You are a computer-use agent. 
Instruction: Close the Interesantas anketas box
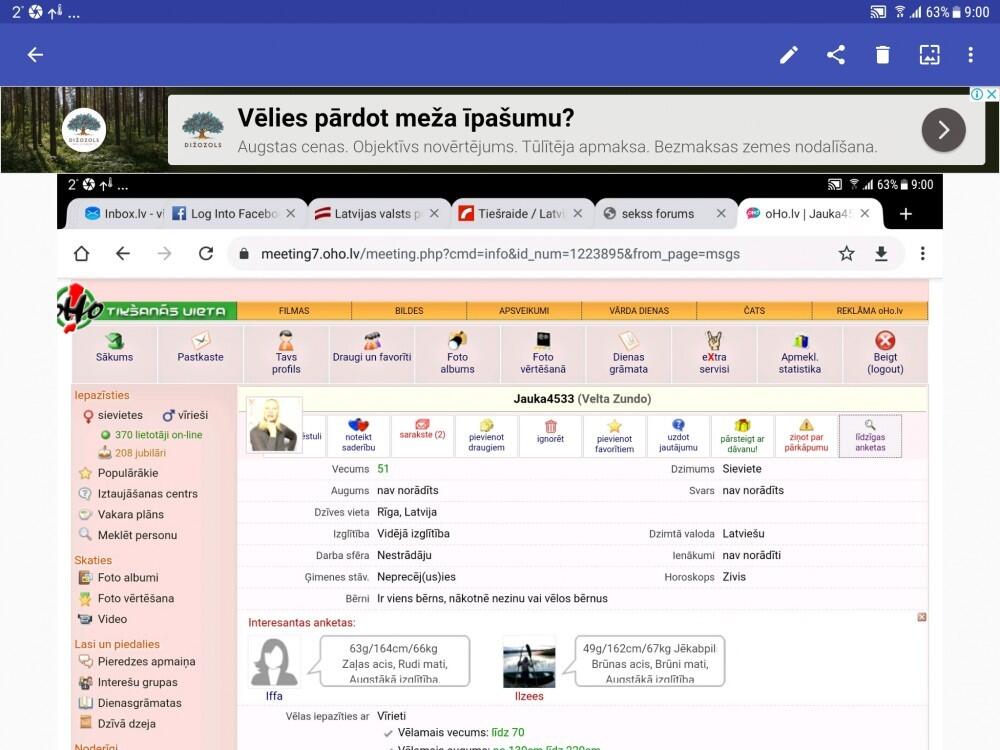922,617
